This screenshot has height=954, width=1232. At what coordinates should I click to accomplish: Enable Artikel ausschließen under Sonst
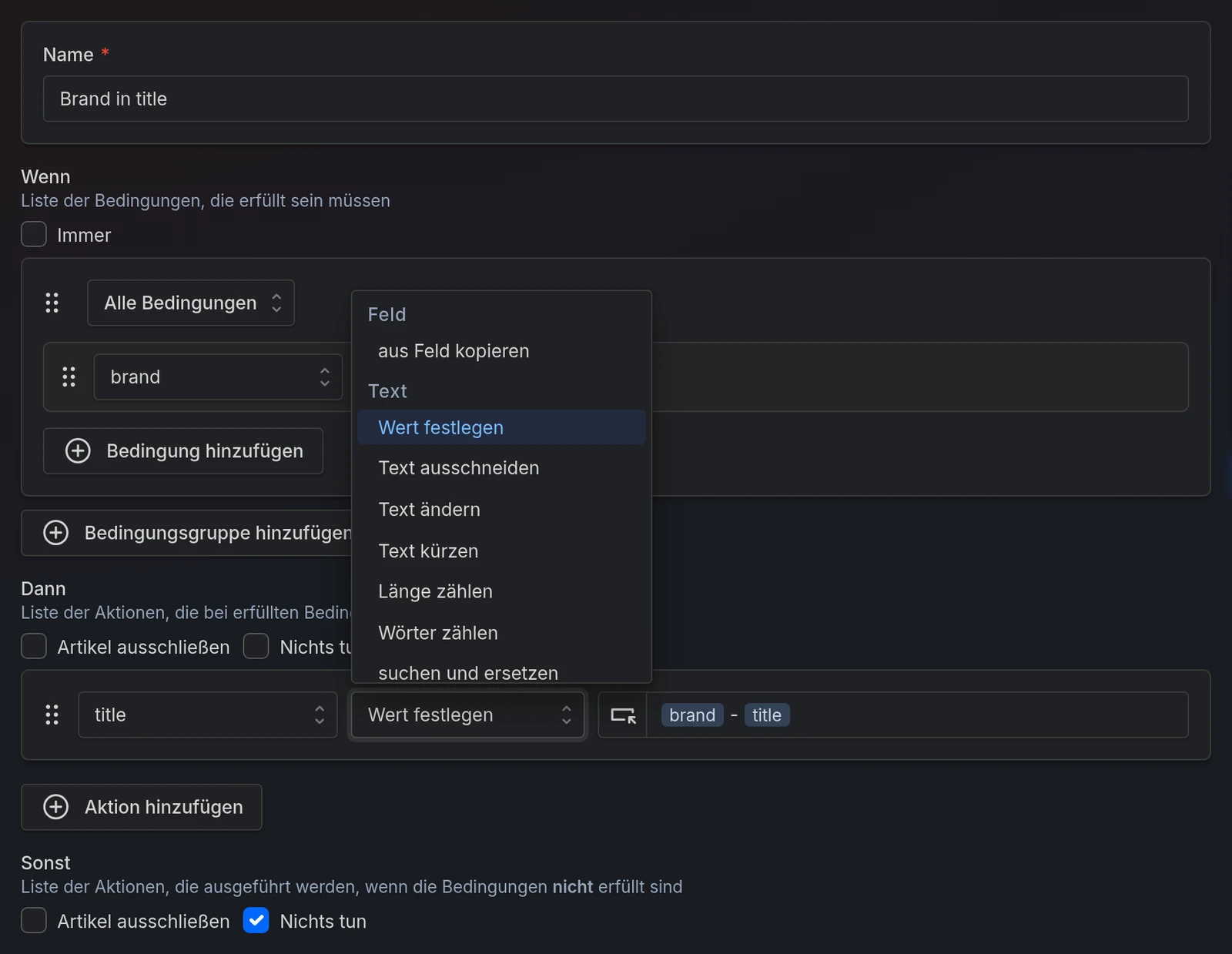[x=34, y=921]
